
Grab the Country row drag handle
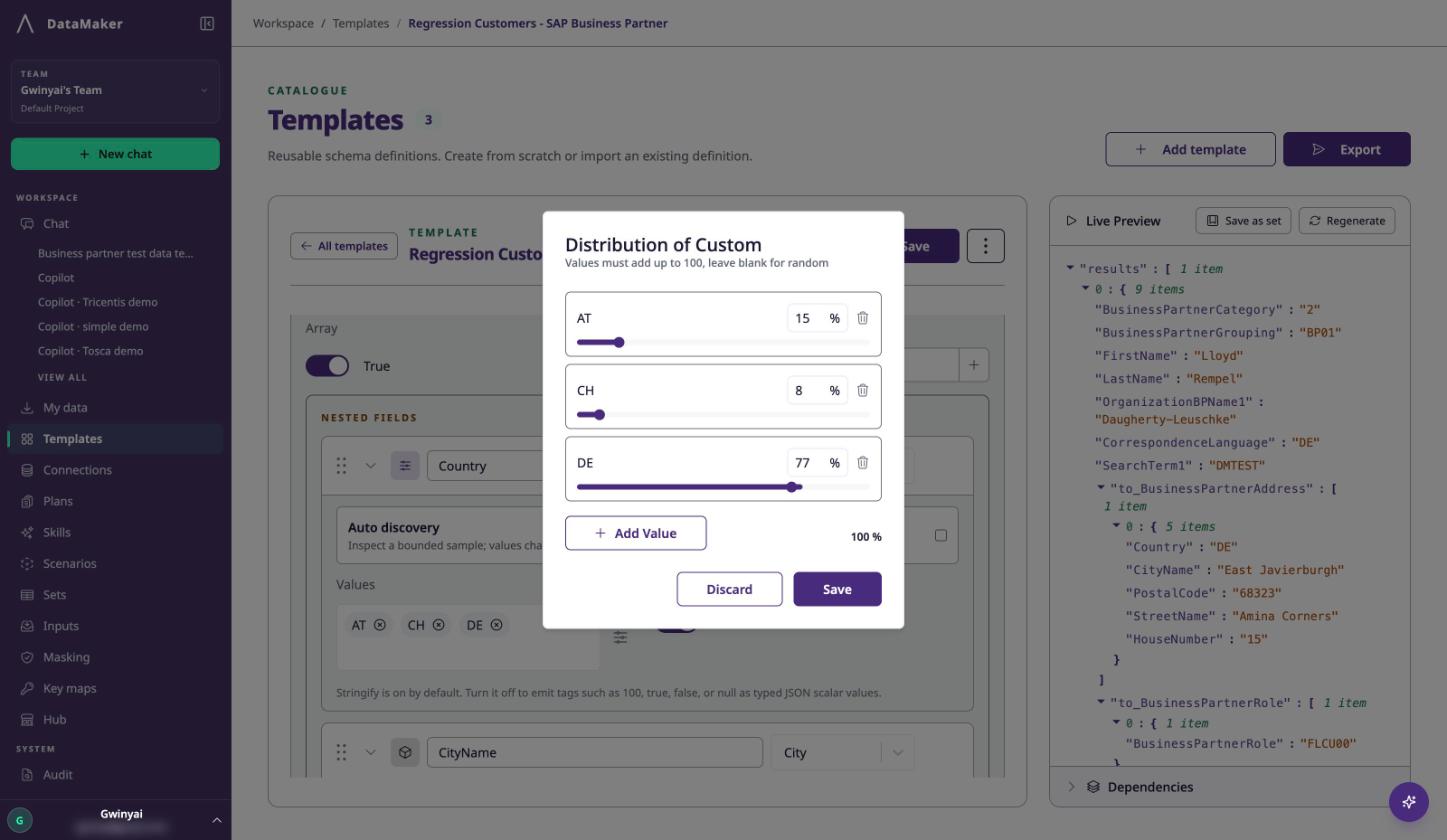341,465
